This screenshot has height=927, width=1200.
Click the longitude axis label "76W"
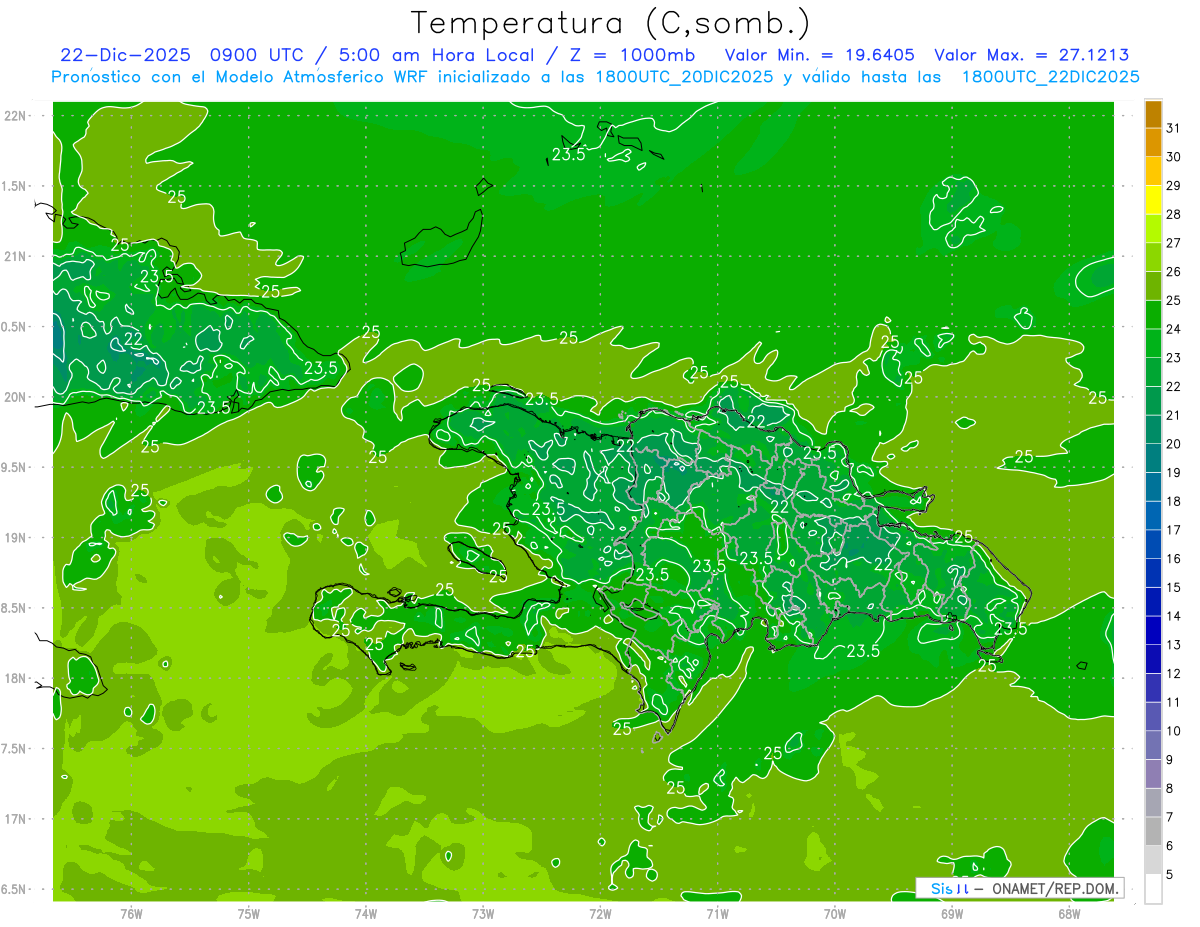click(131, 913)
